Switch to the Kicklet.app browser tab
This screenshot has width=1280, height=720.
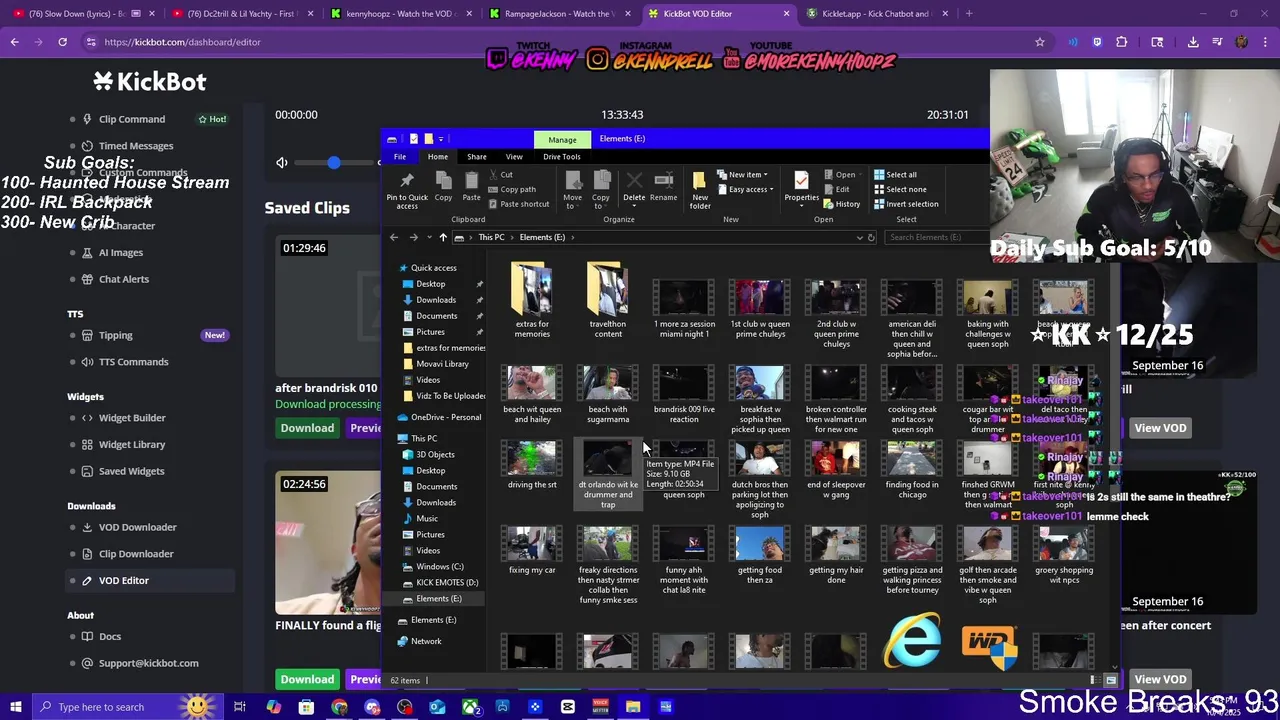tap(876, 14)
